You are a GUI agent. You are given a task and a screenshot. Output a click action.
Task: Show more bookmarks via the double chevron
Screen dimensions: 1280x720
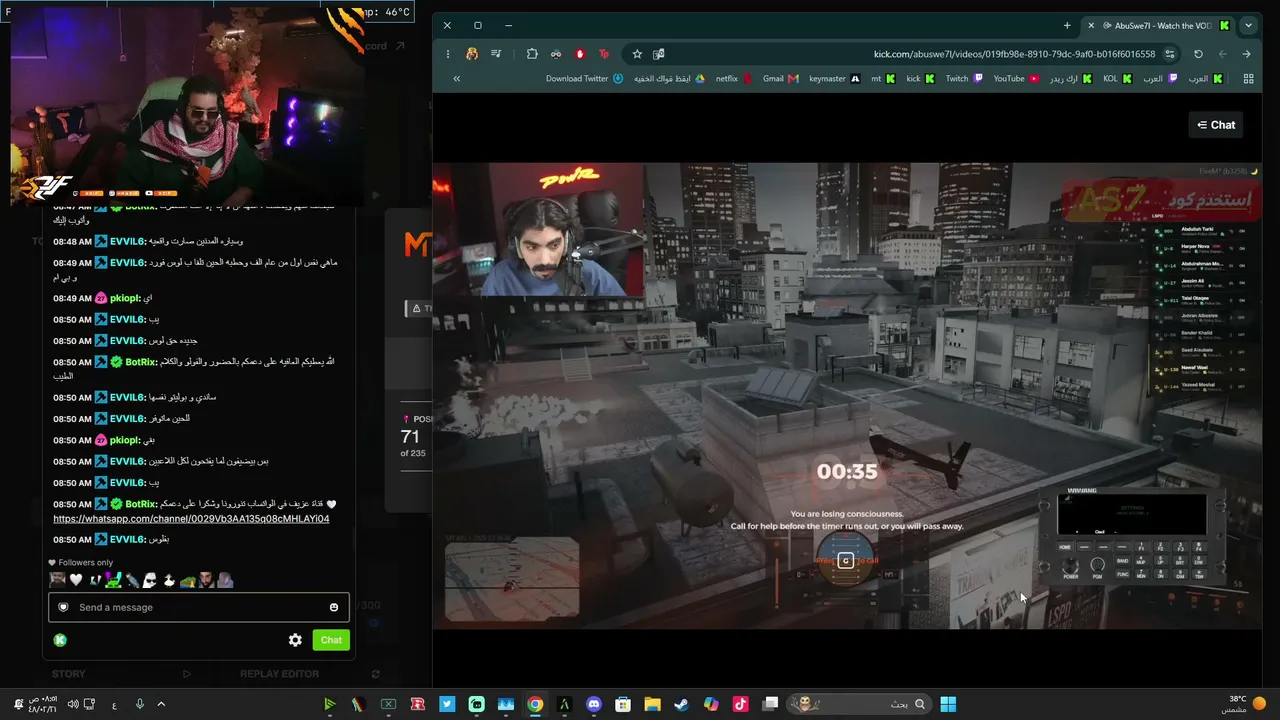456,79
